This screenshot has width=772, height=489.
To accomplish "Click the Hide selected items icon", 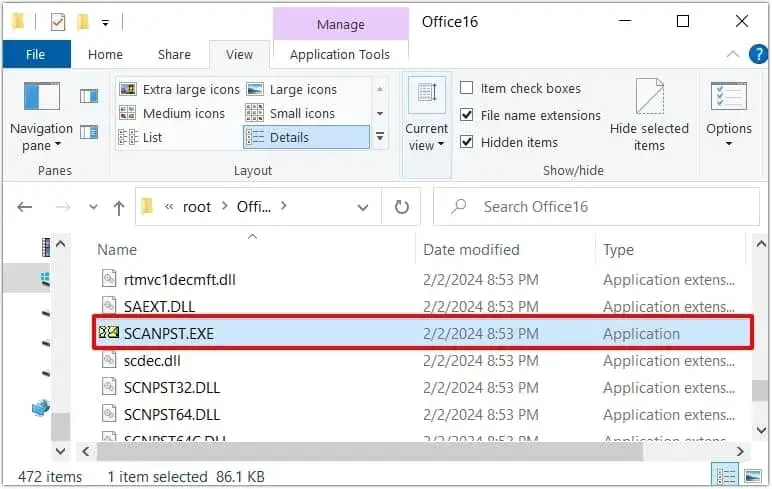I will pos(649,97).
